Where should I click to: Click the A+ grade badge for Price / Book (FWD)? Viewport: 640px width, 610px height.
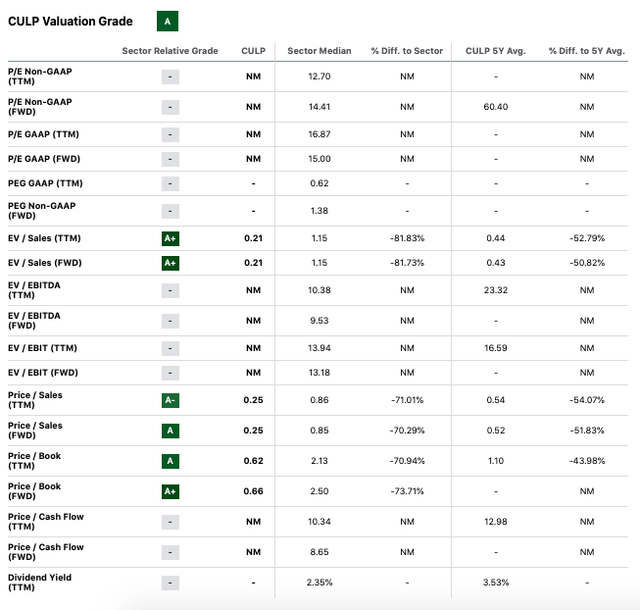tap(170, 492)
